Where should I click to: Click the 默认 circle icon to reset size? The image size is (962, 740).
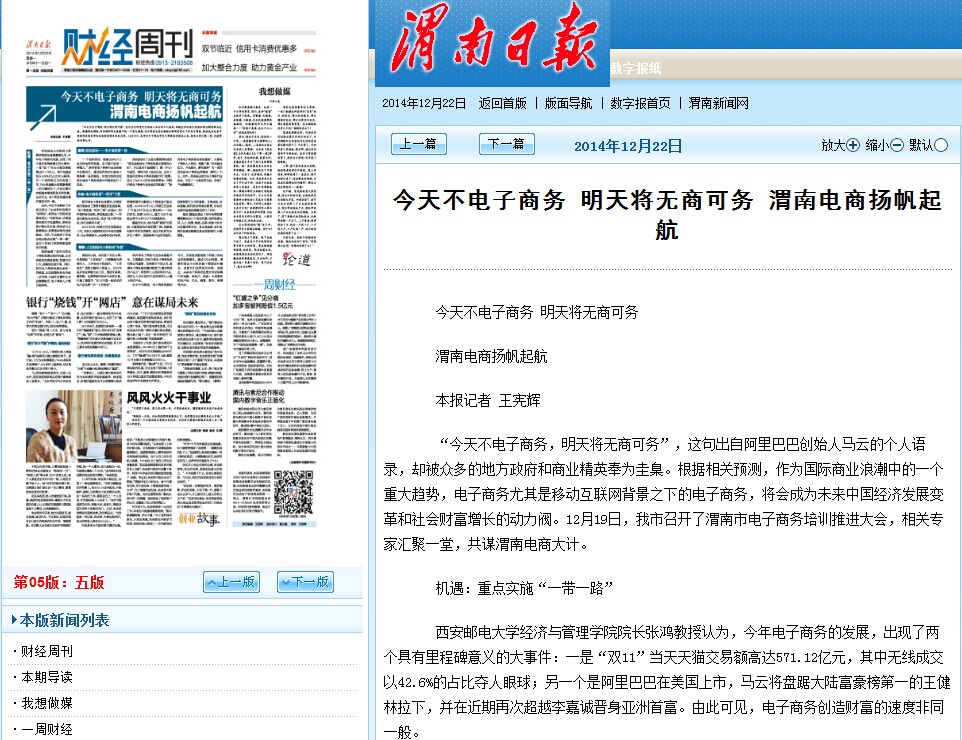(x=941, y=145)
